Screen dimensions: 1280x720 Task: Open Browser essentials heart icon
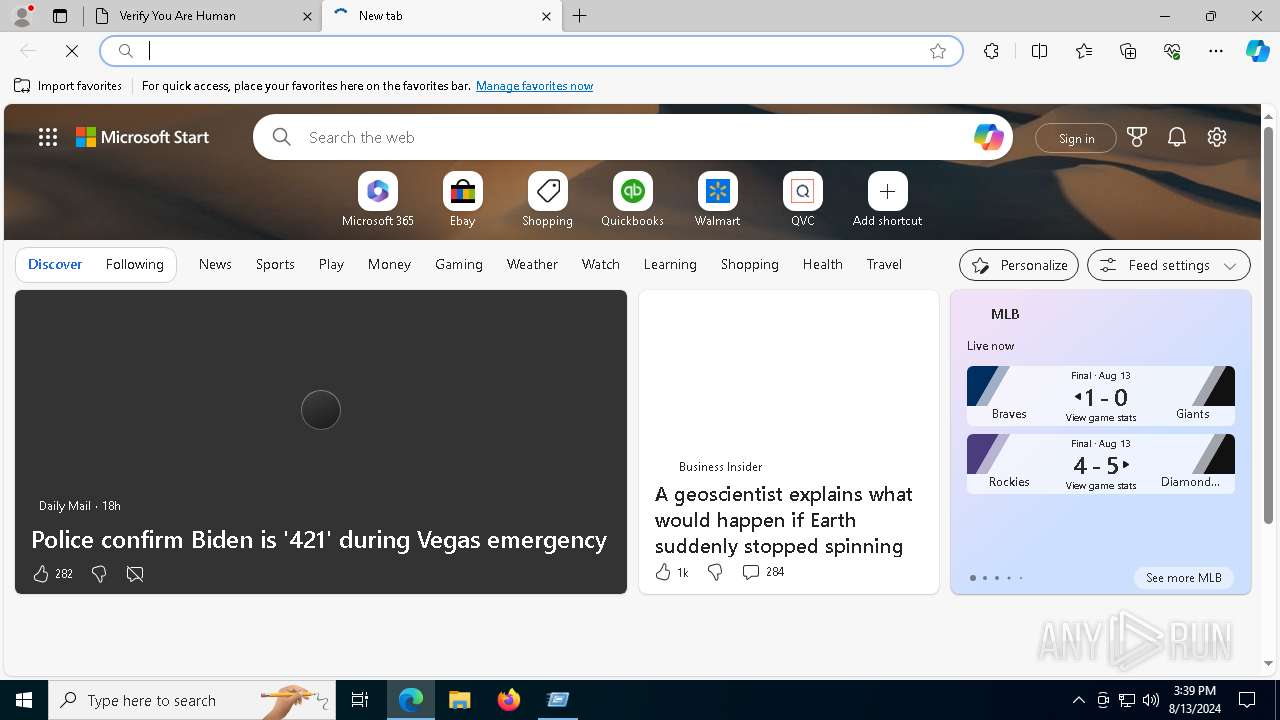1172,51
